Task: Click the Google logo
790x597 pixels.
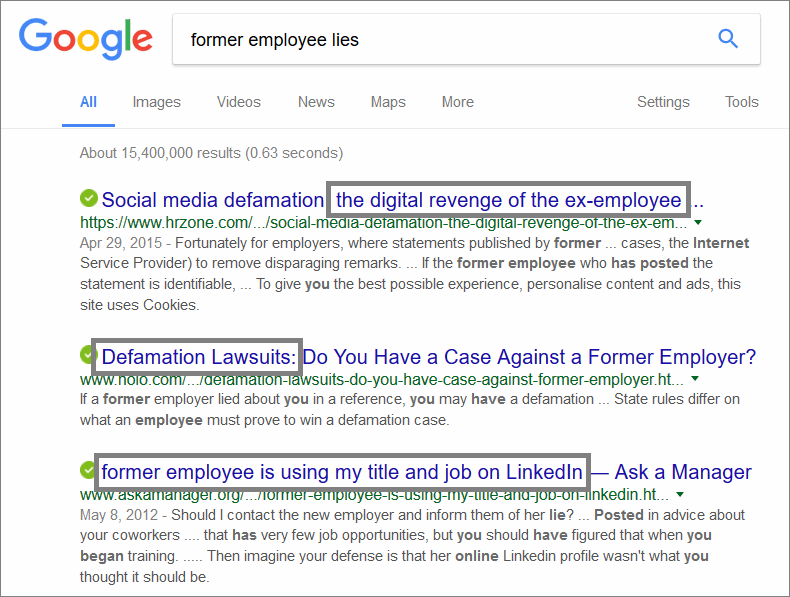Action: coord(86,39)
